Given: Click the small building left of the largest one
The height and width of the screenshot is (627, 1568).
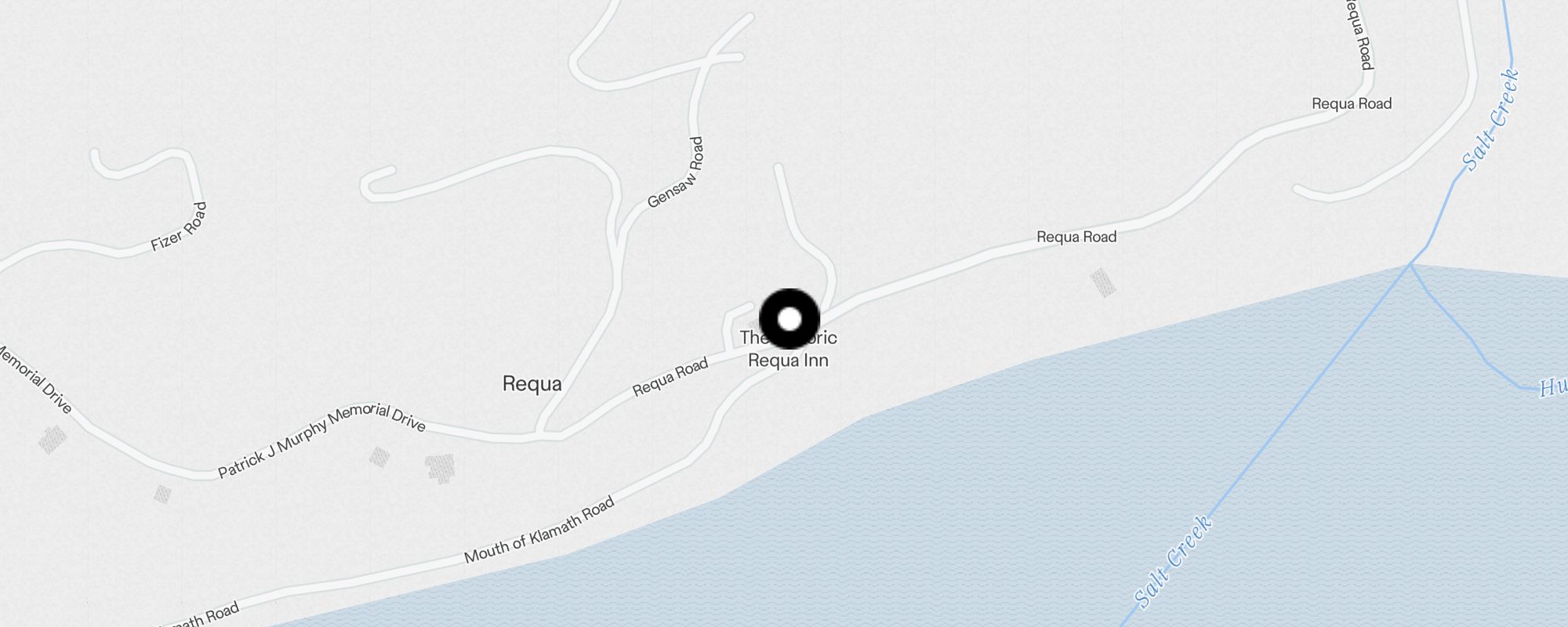Looking at the screenshot, I should [379, 456].
